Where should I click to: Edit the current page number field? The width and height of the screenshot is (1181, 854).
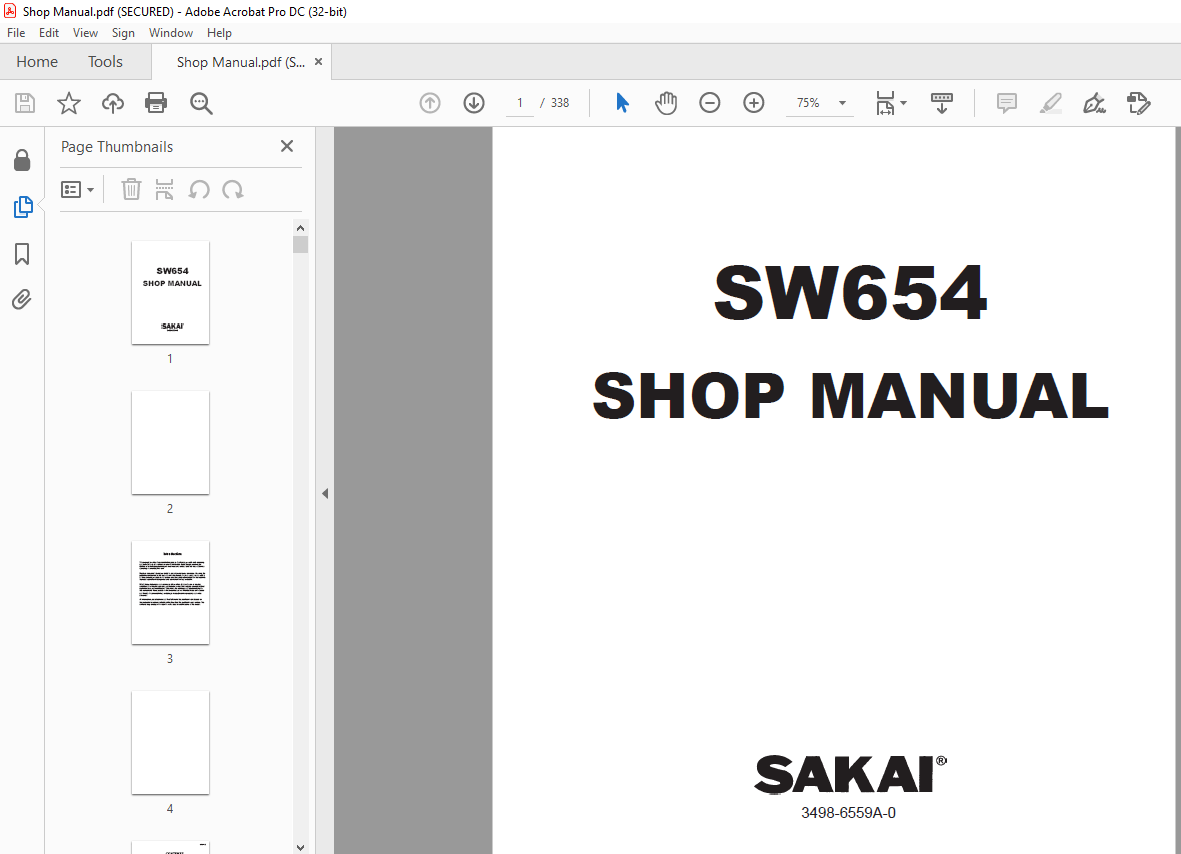520,103
